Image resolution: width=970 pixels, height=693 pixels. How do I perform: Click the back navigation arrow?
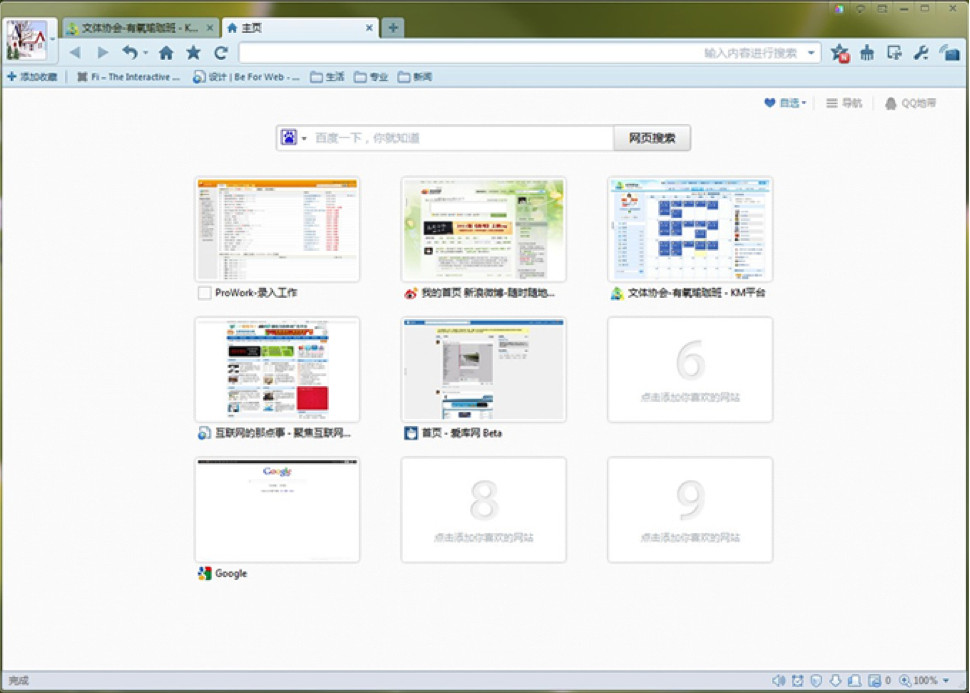click(x=75, y=53)
